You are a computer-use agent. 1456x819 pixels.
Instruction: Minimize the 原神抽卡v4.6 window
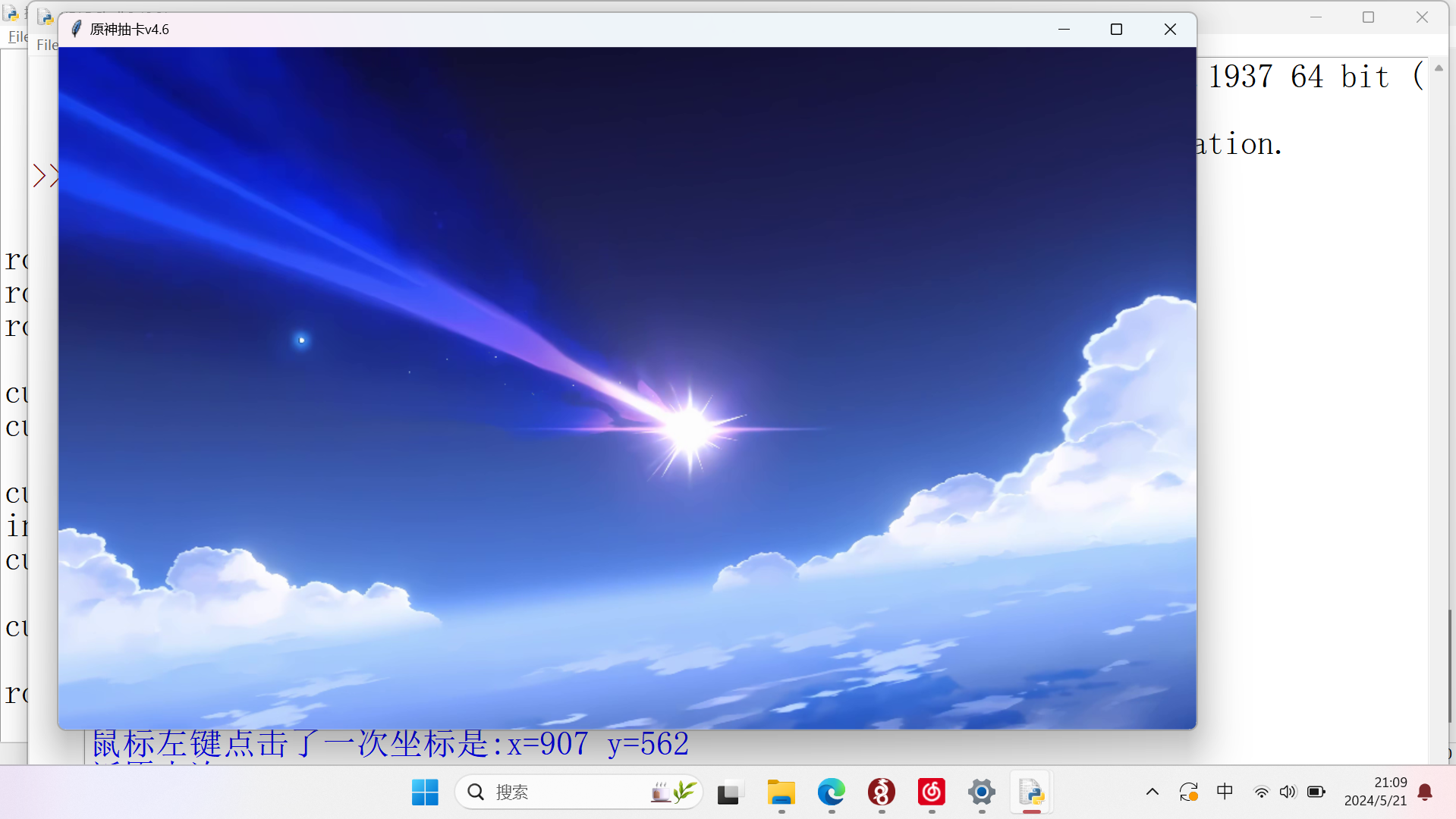pyautogui.click(x=1064, y=29)
